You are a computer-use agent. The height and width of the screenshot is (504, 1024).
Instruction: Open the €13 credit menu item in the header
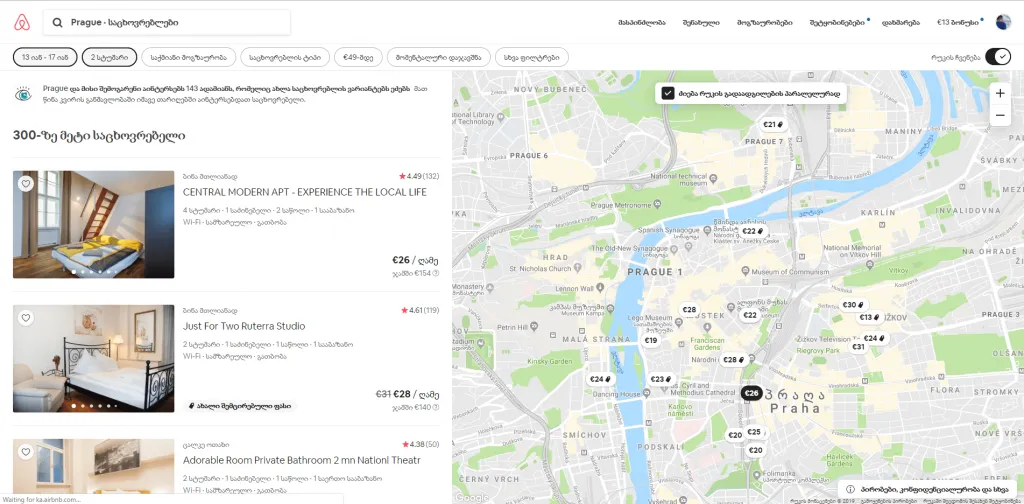tap(958, 22)
